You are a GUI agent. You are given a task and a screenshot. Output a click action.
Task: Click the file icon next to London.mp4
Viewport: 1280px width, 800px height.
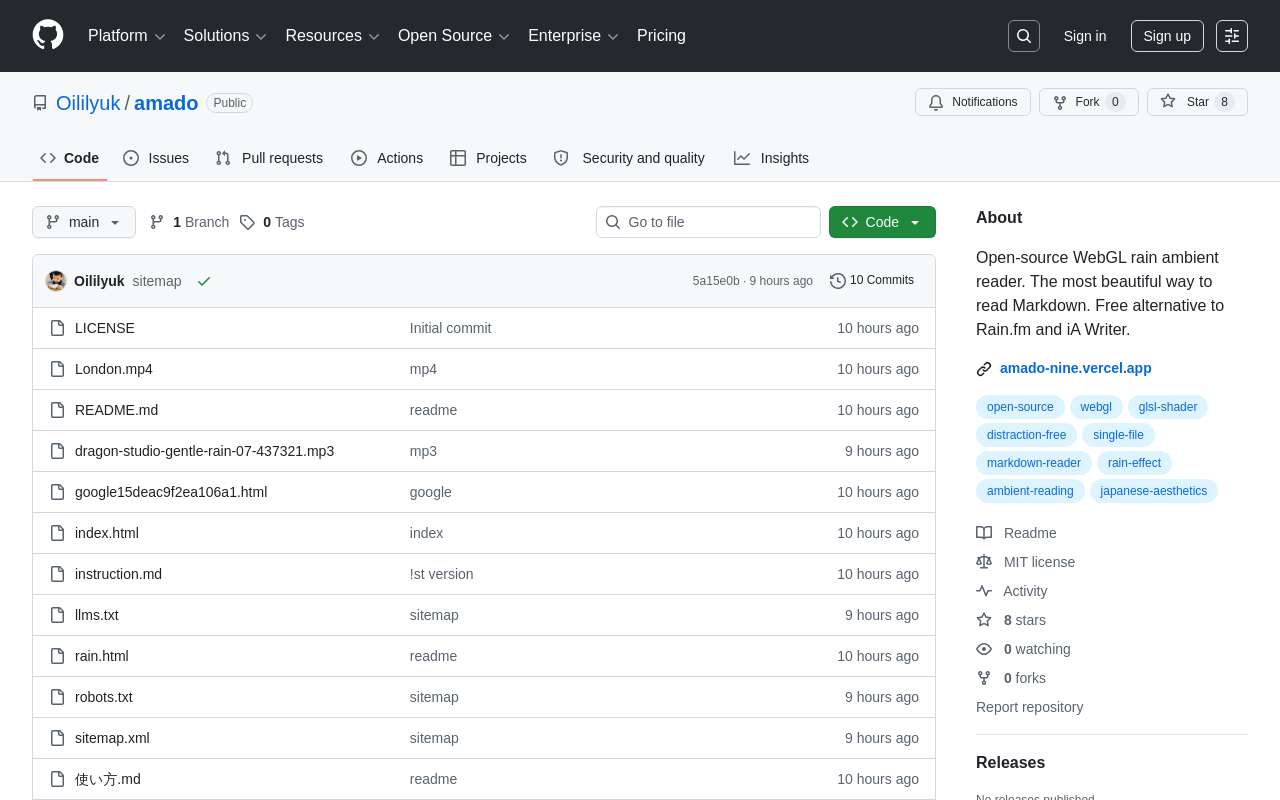click(57, 369)
